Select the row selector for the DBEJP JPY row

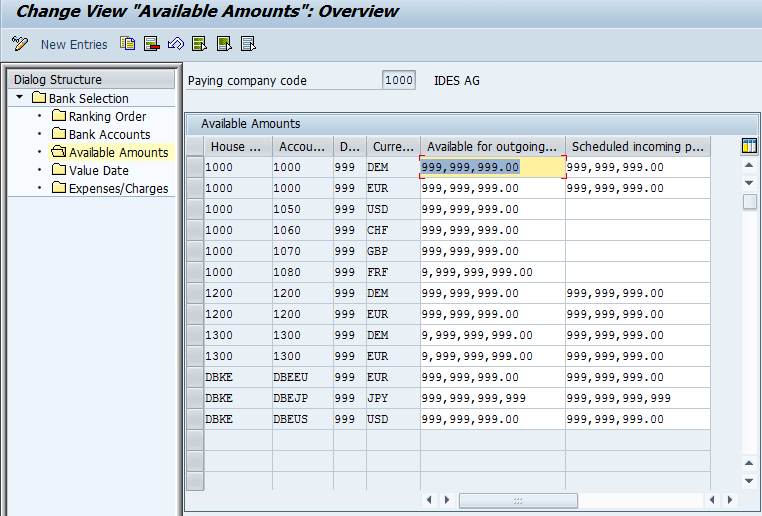(195, 398)
